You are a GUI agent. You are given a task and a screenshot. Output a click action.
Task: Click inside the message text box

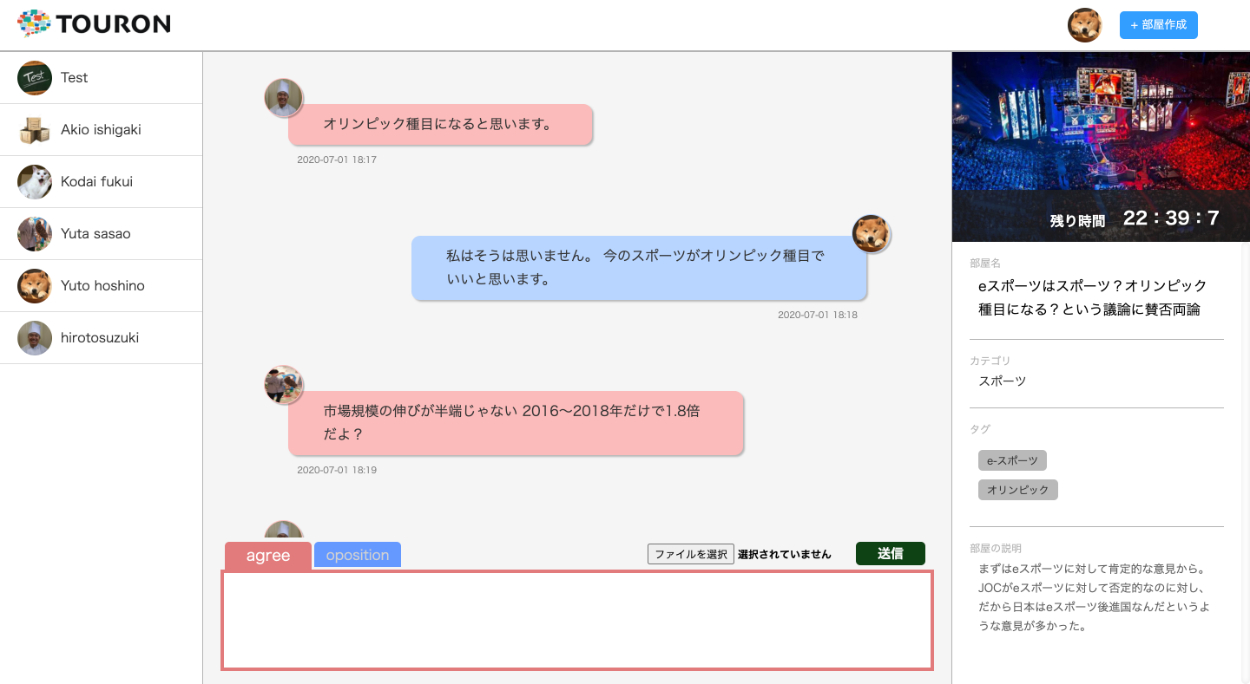point(577,620)
